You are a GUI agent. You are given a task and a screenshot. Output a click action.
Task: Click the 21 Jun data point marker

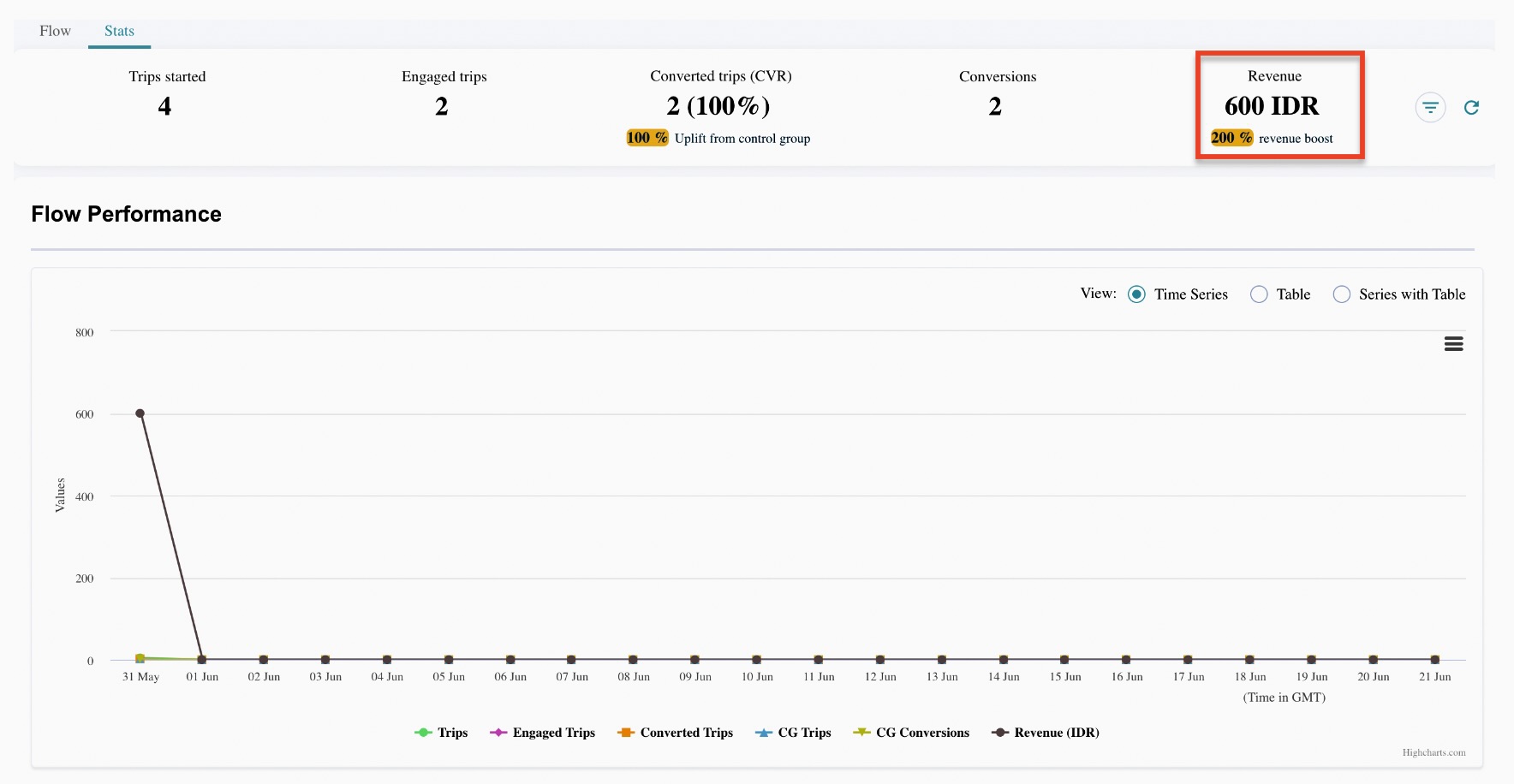pos(1434,659)
